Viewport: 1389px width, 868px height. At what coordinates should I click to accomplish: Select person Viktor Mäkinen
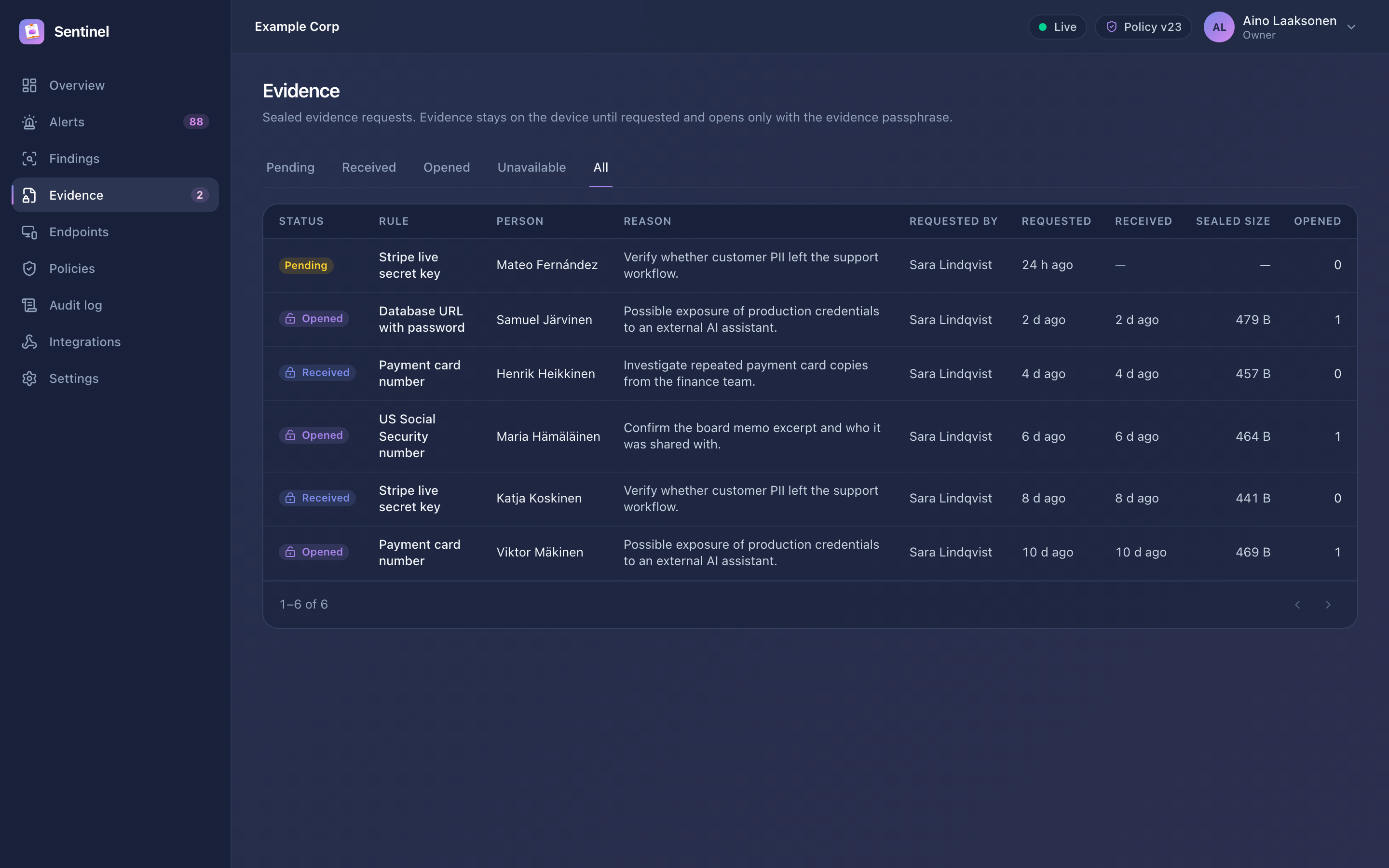click(540, 552)
